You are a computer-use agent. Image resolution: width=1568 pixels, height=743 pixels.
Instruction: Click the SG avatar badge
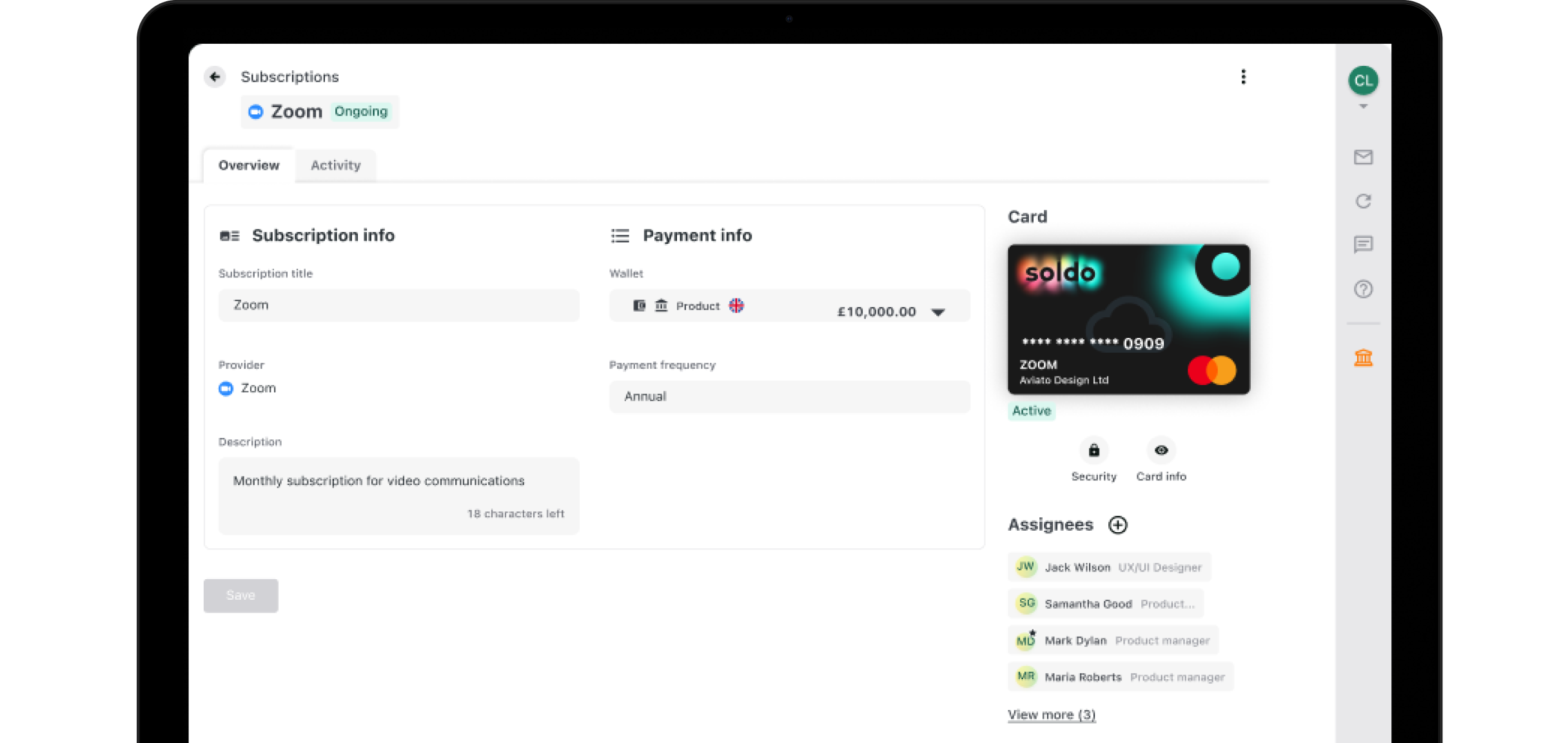pyautogui.click(x=1026, y=603)
